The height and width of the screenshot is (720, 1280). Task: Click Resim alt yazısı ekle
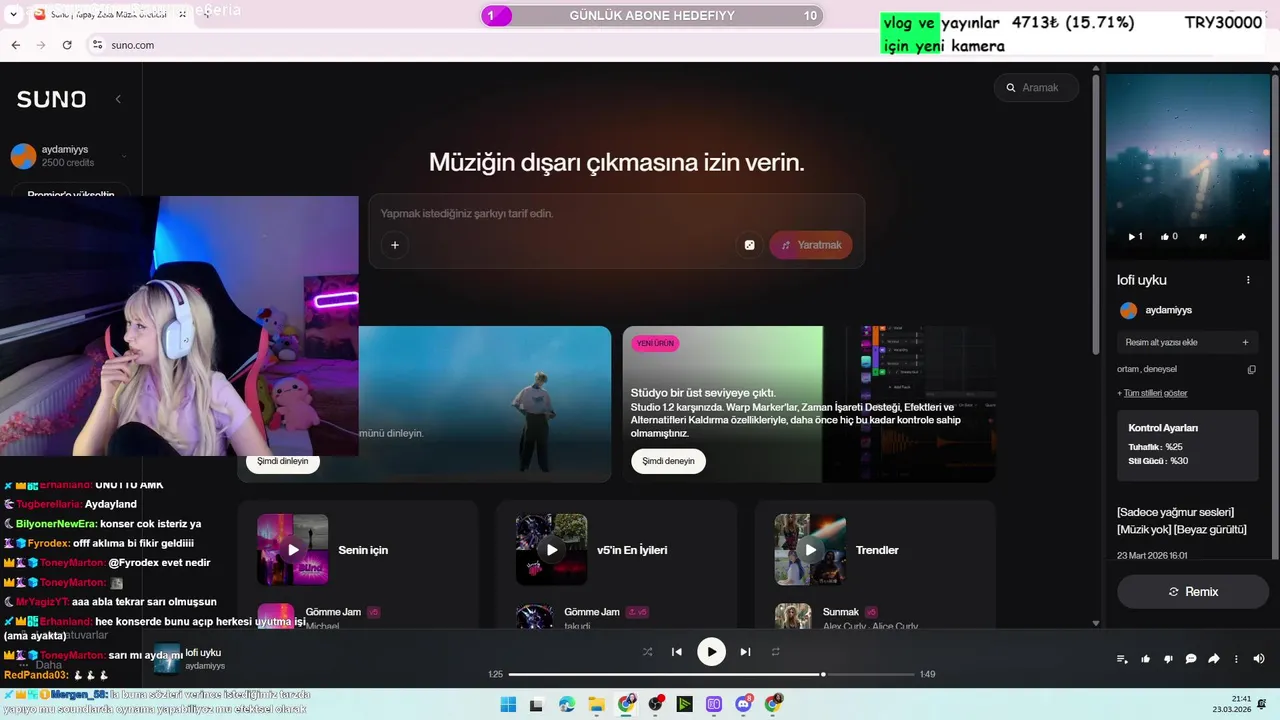[1187, 342]
